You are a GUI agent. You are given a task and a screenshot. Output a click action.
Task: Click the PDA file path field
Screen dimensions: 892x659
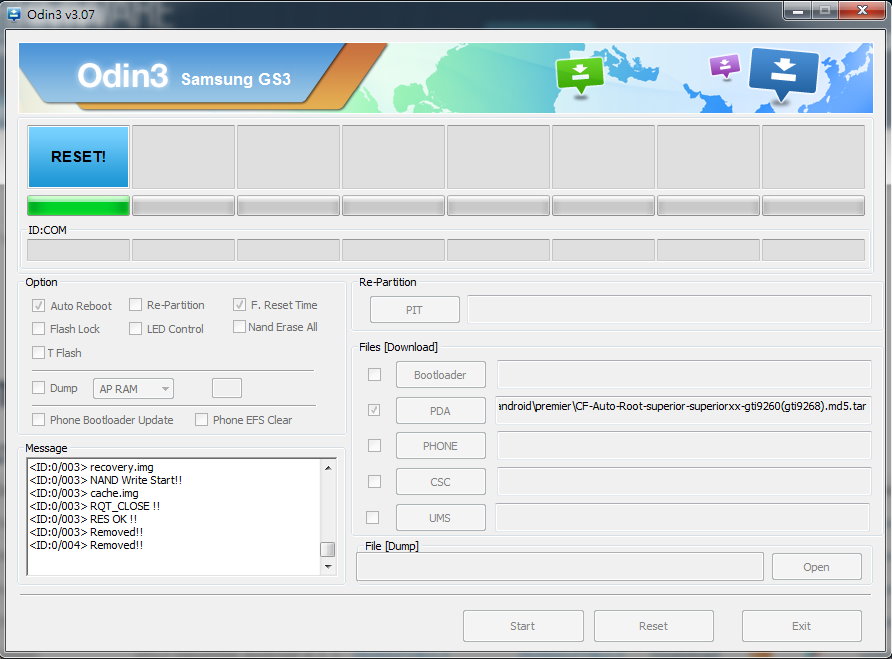683,410
